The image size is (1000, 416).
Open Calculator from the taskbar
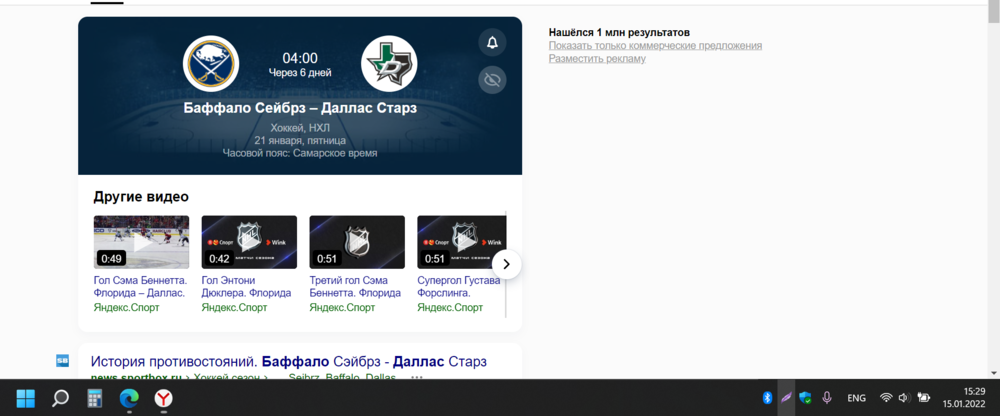click(x=95, y=398)
